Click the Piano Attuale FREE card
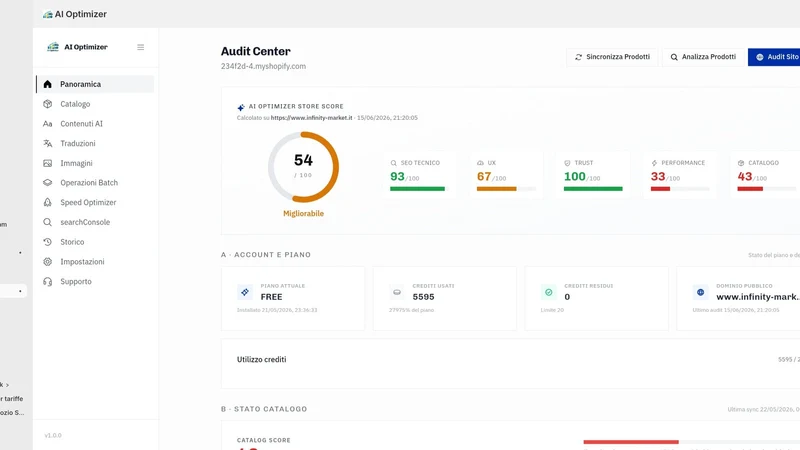 click(293, 298)
